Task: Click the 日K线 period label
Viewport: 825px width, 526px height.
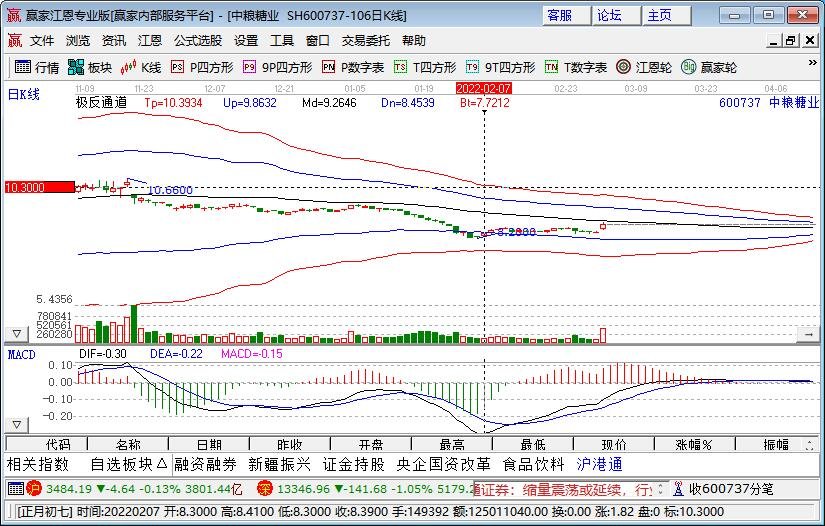Action: 24,95
